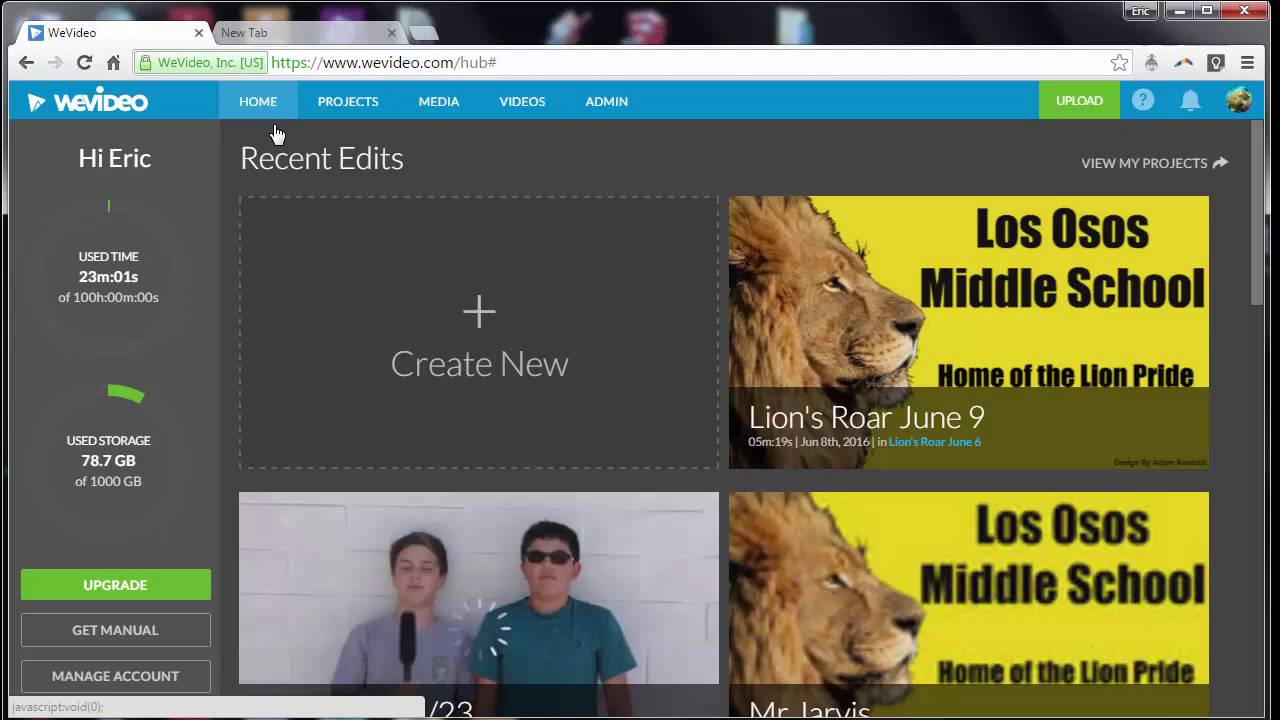Click the WeVideo logo in header
1280x720 pixels.
(x=88, y=101)
